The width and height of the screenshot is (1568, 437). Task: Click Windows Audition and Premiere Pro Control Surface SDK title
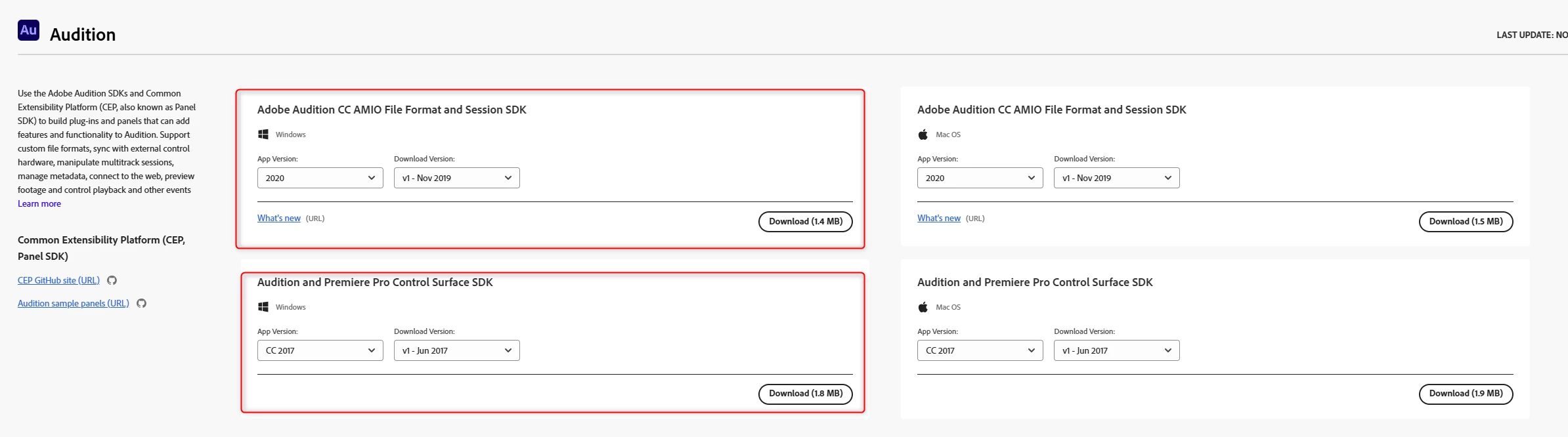[x=375, y=282]
